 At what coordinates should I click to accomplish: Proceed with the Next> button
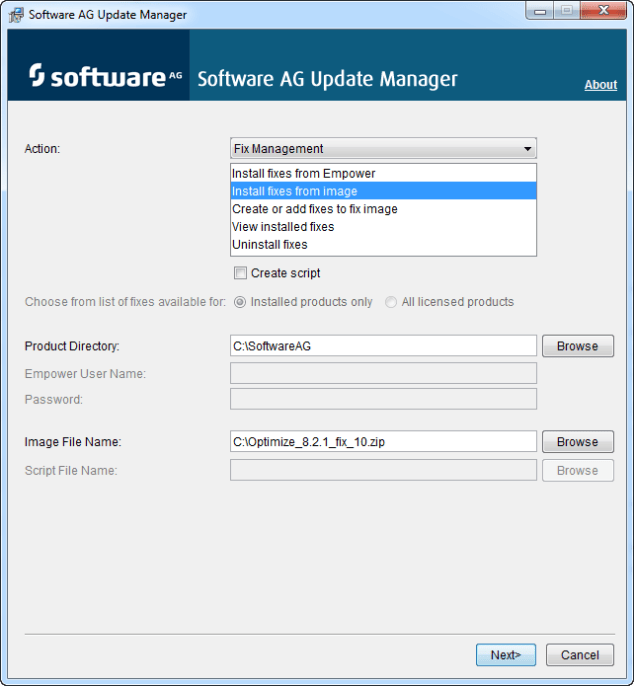tap(506, 655)
